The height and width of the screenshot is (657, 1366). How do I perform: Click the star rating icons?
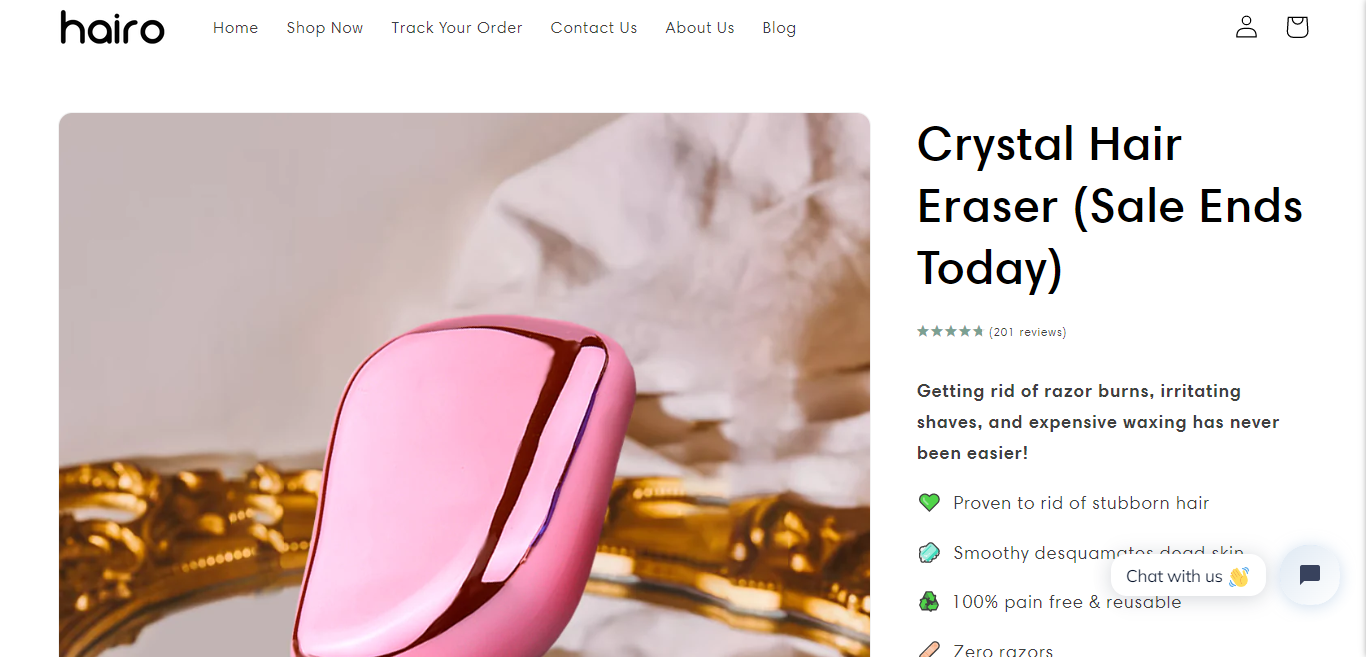[950, 331]
